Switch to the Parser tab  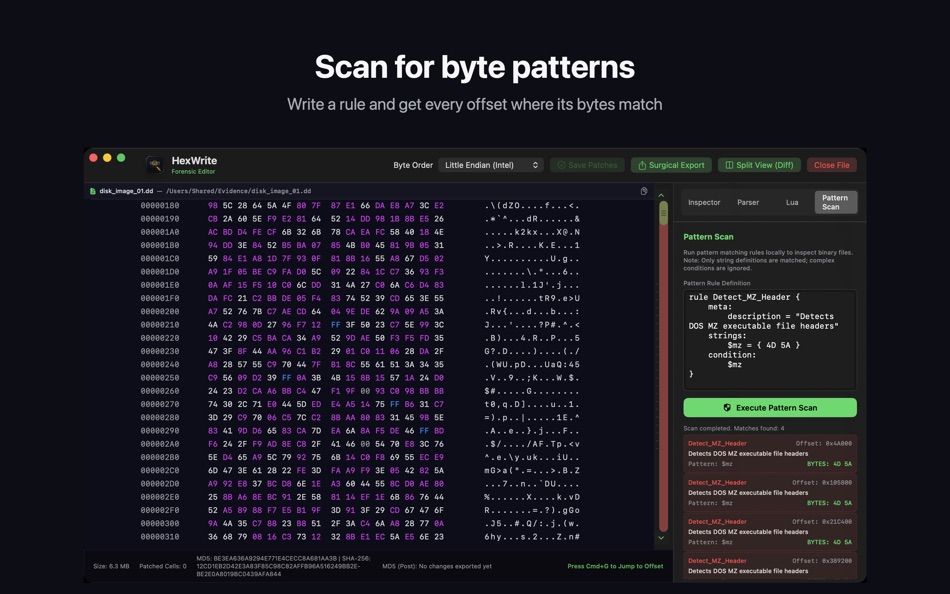(748, 202)
